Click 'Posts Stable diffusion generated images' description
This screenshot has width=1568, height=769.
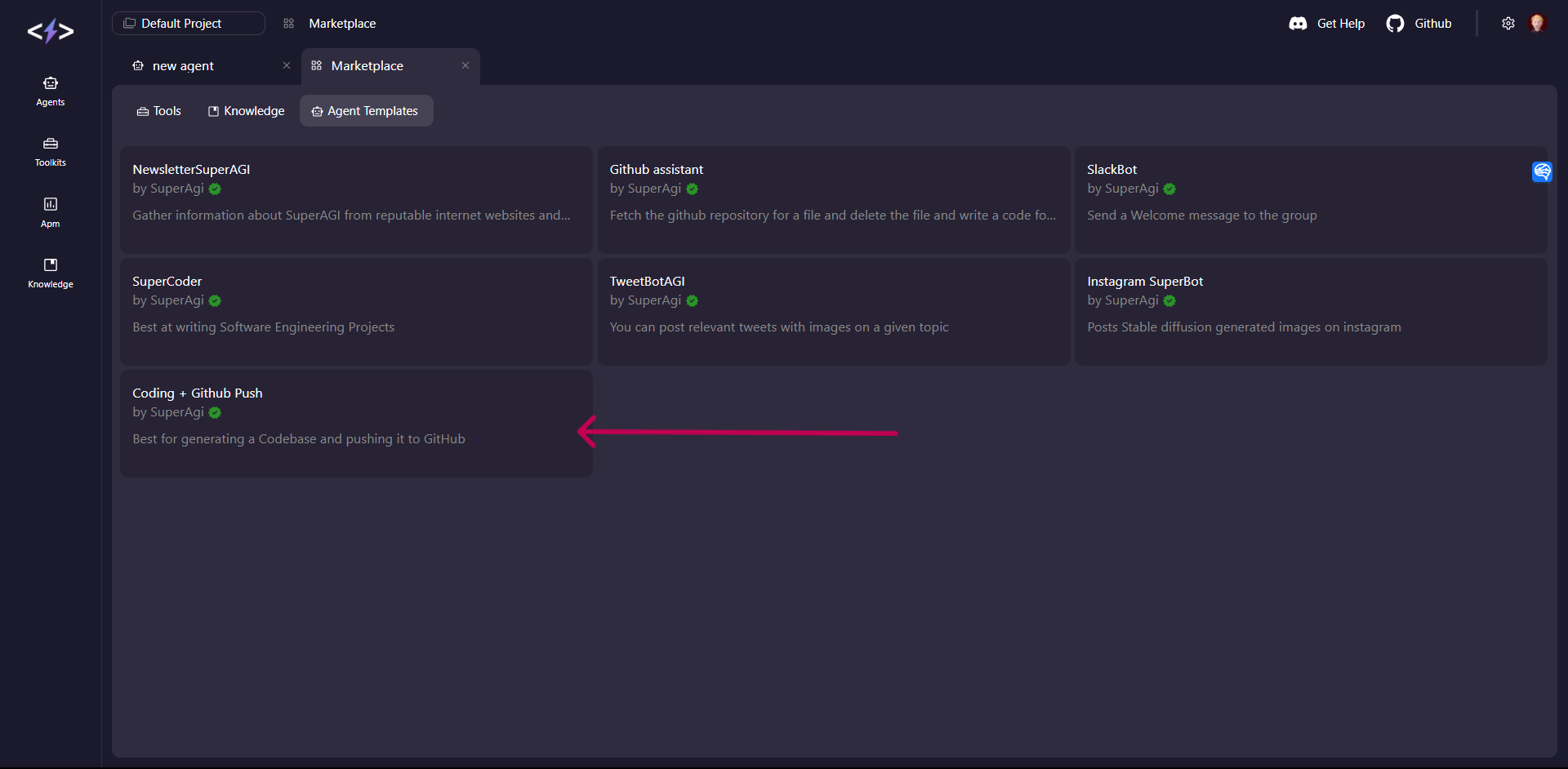click(1244, 327)
